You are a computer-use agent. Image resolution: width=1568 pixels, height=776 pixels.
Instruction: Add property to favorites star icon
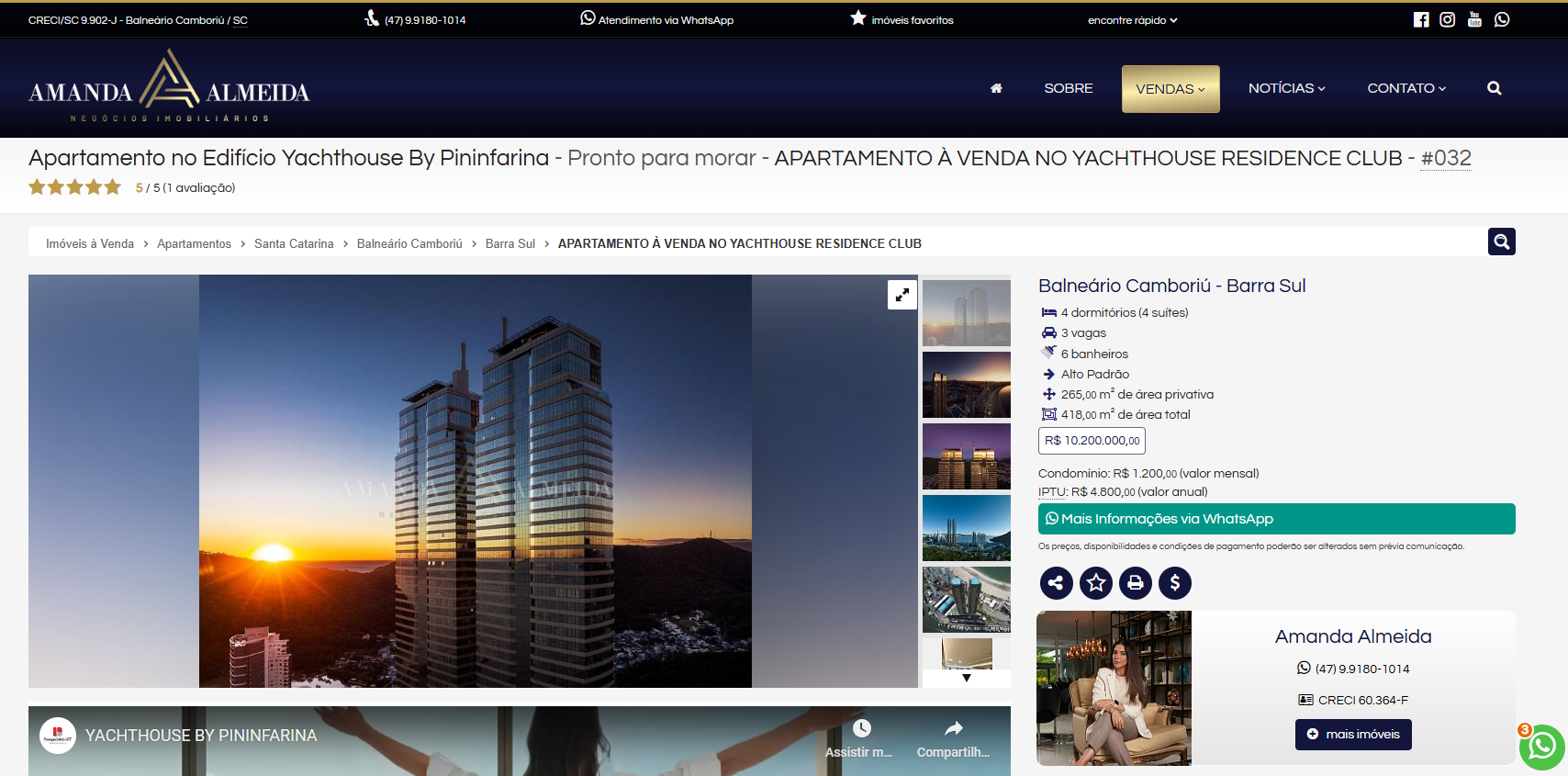(x=1096, y=582)
